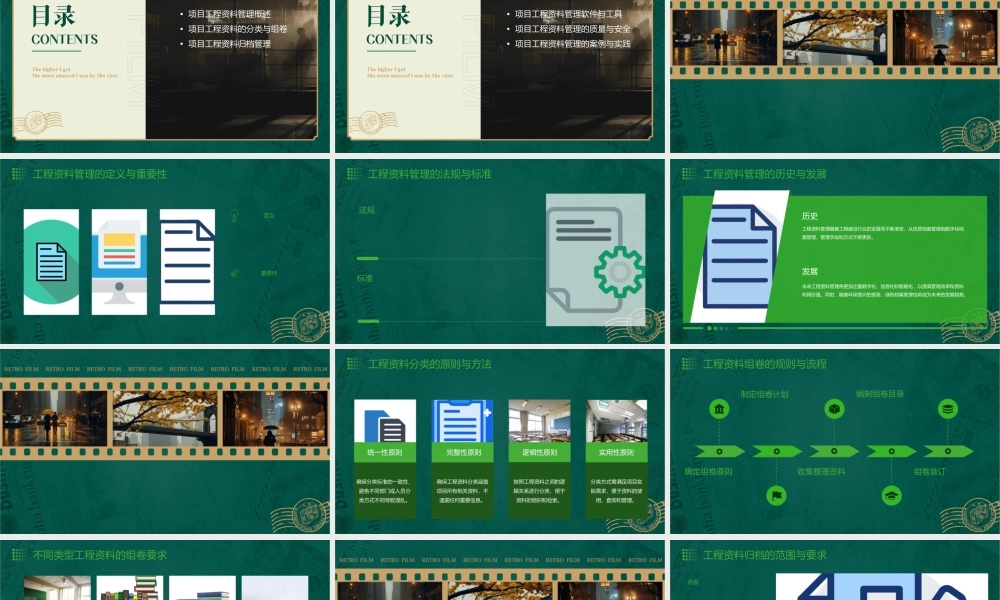This screenshot has height=600, width=1000.
Task: Select the 完整性原则 green label
Action: [x=462, y=453]
